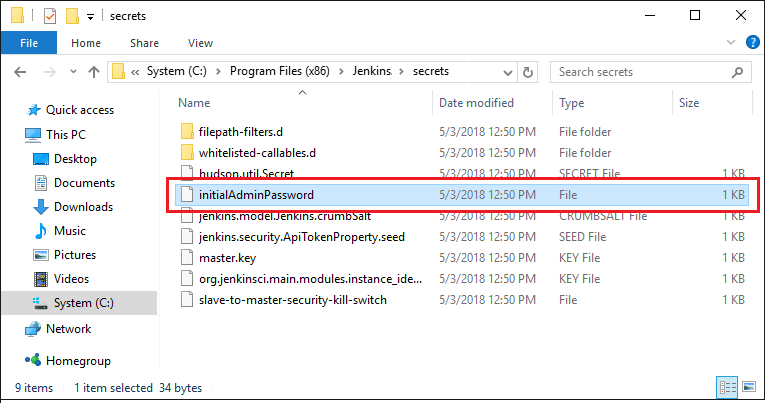Click the New folder quick access icon
The height and width of the screenshot is (403, 765).
pos(72,16)
